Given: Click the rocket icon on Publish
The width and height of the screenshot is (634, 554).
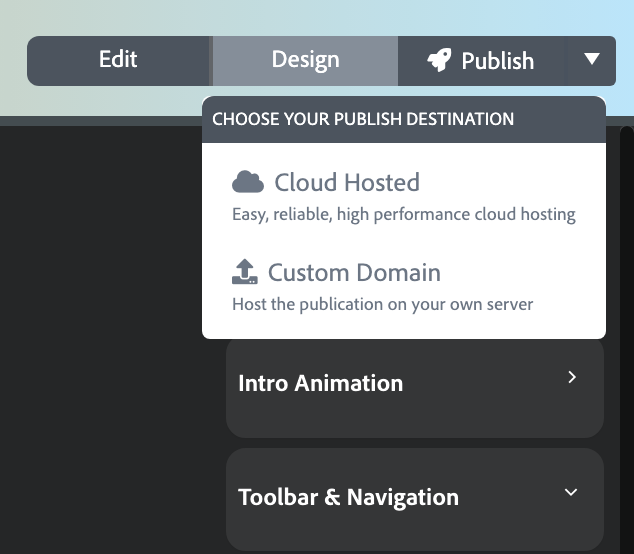Looking at the screenshot, I should [x=439, y=61].
